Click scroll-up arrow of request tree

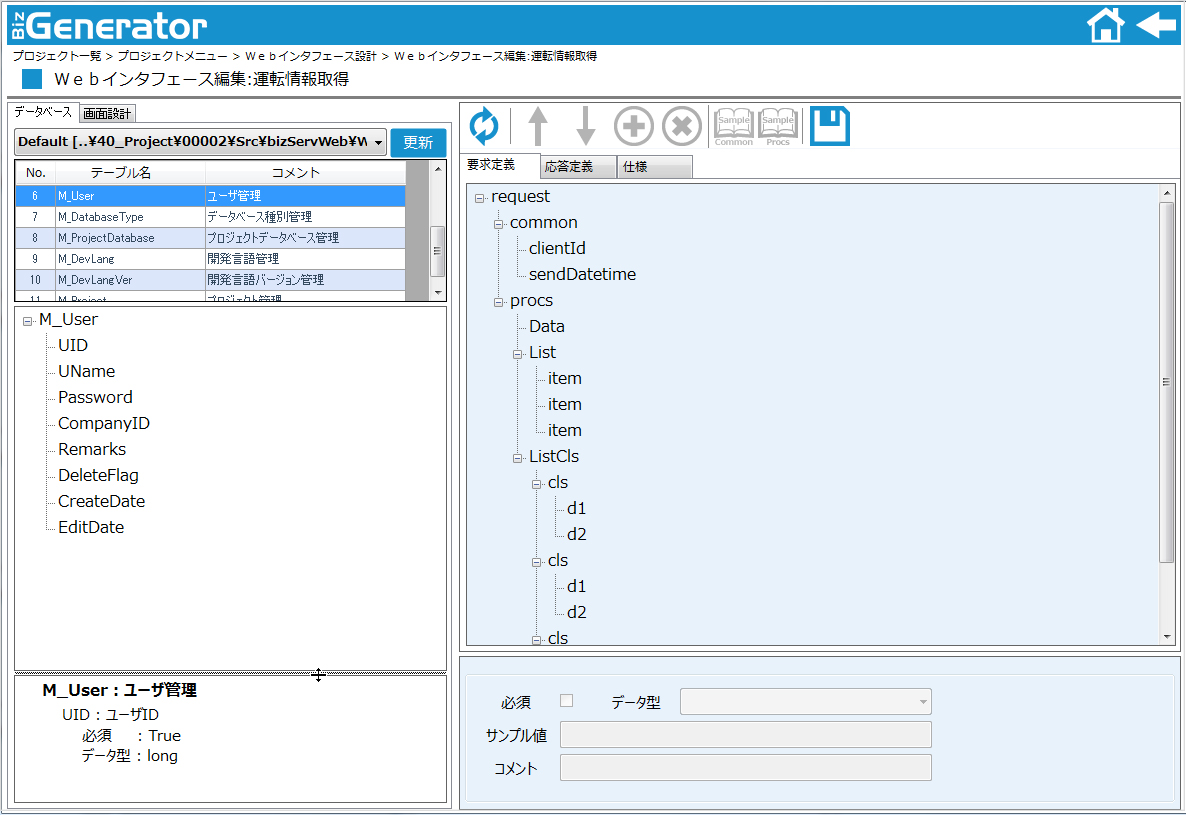pos(1167,194)
